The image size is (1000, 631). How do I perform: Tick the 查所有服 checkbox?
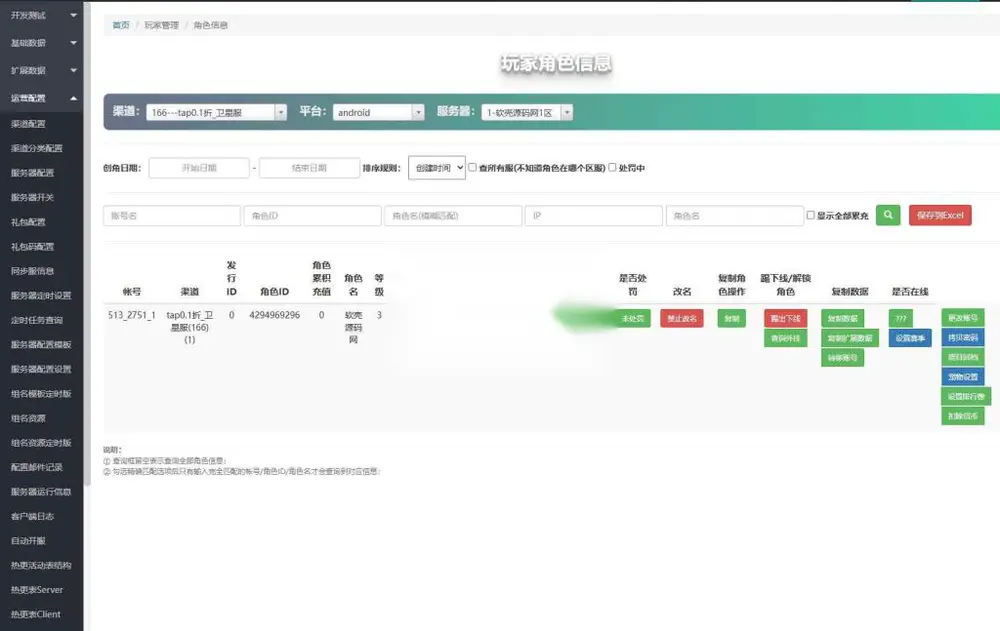point(473,167)
